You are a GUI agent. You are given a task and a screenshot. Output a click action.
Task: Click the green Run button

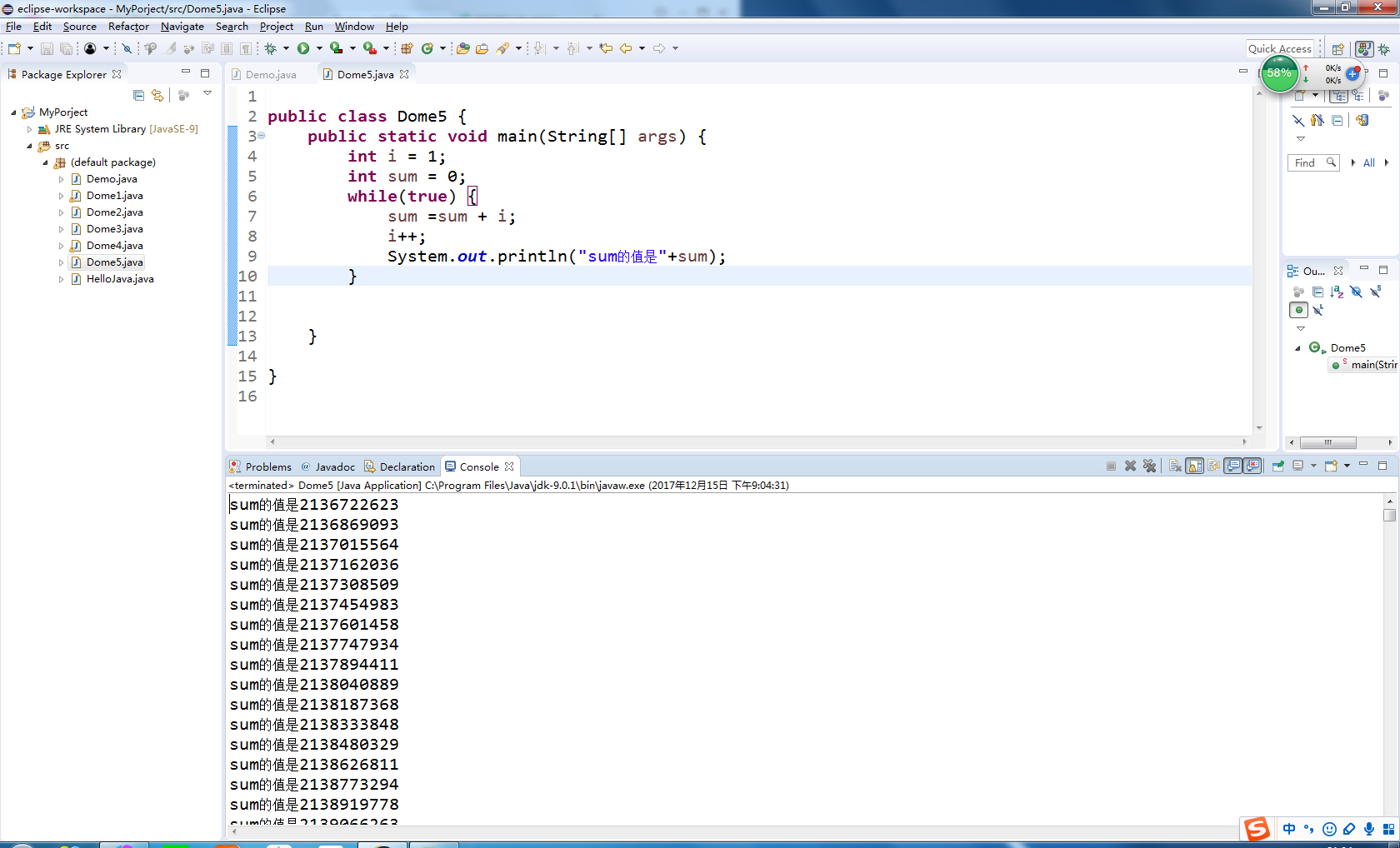(x=303, y=48)
